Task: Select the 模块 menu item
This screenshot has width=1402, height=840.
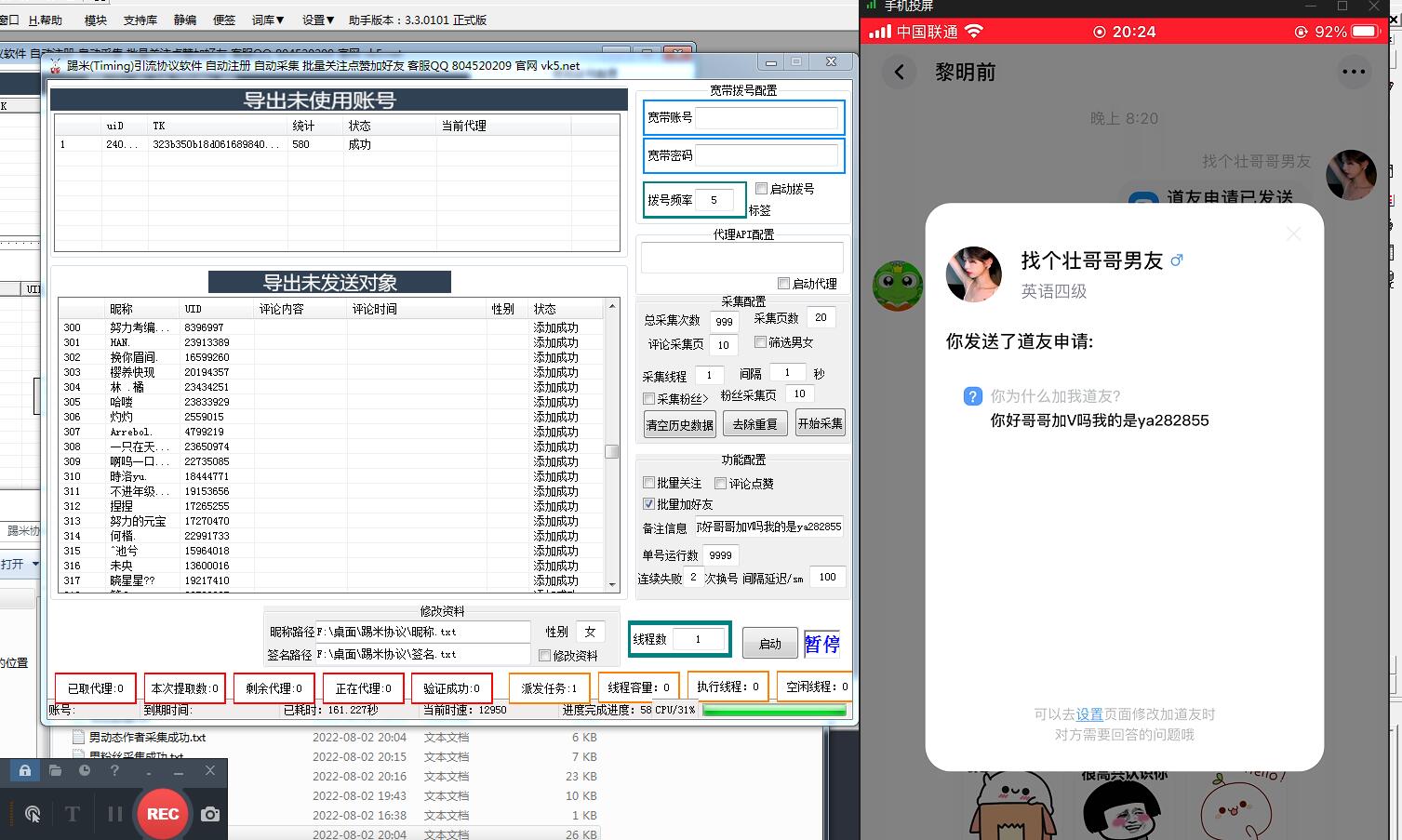Action: tap(95, 20)
